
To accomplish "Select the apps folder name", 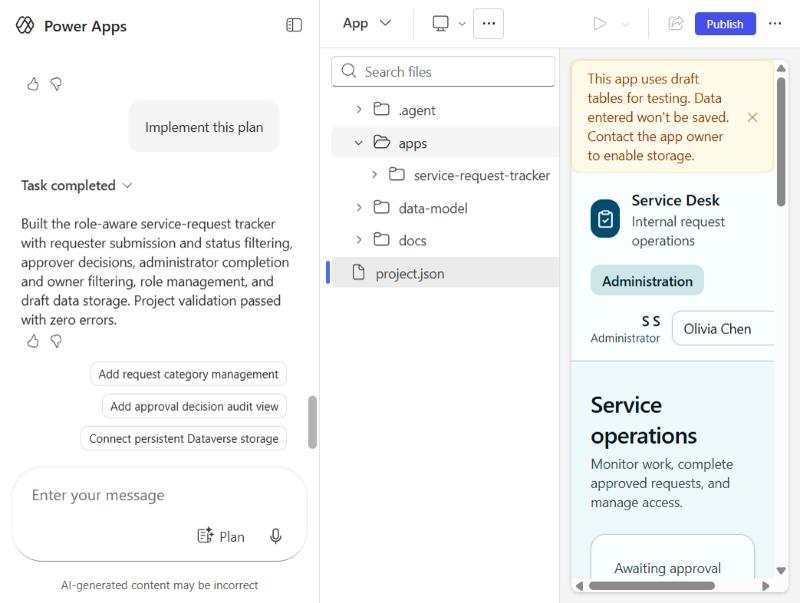I will (x=413, y=143).
